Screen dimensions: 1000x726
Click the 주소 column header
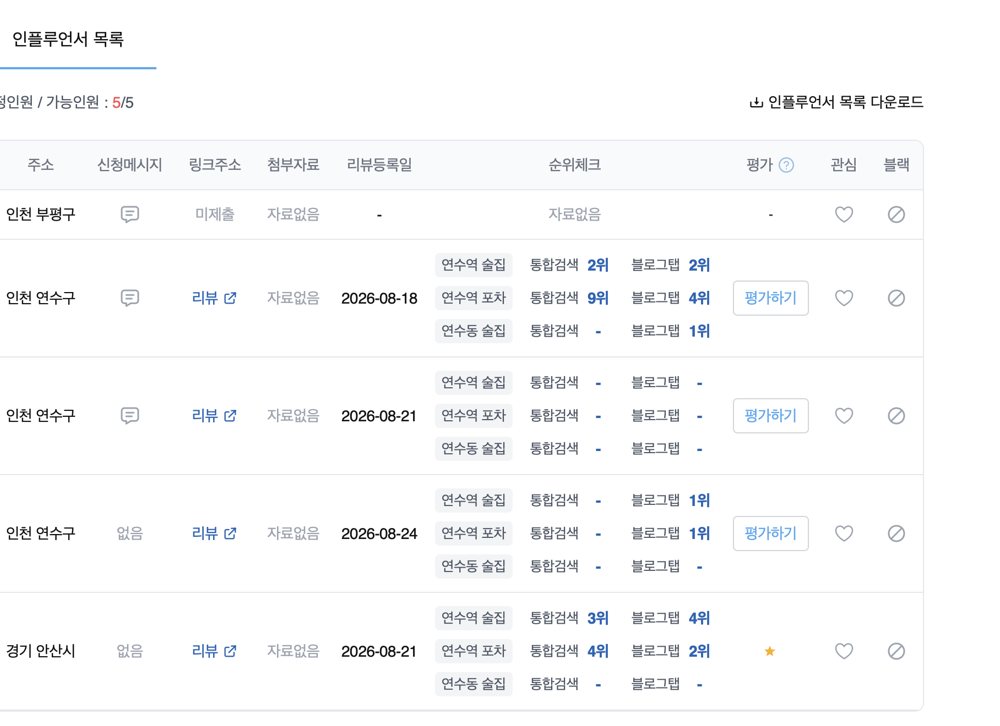[x=40, y=165]
